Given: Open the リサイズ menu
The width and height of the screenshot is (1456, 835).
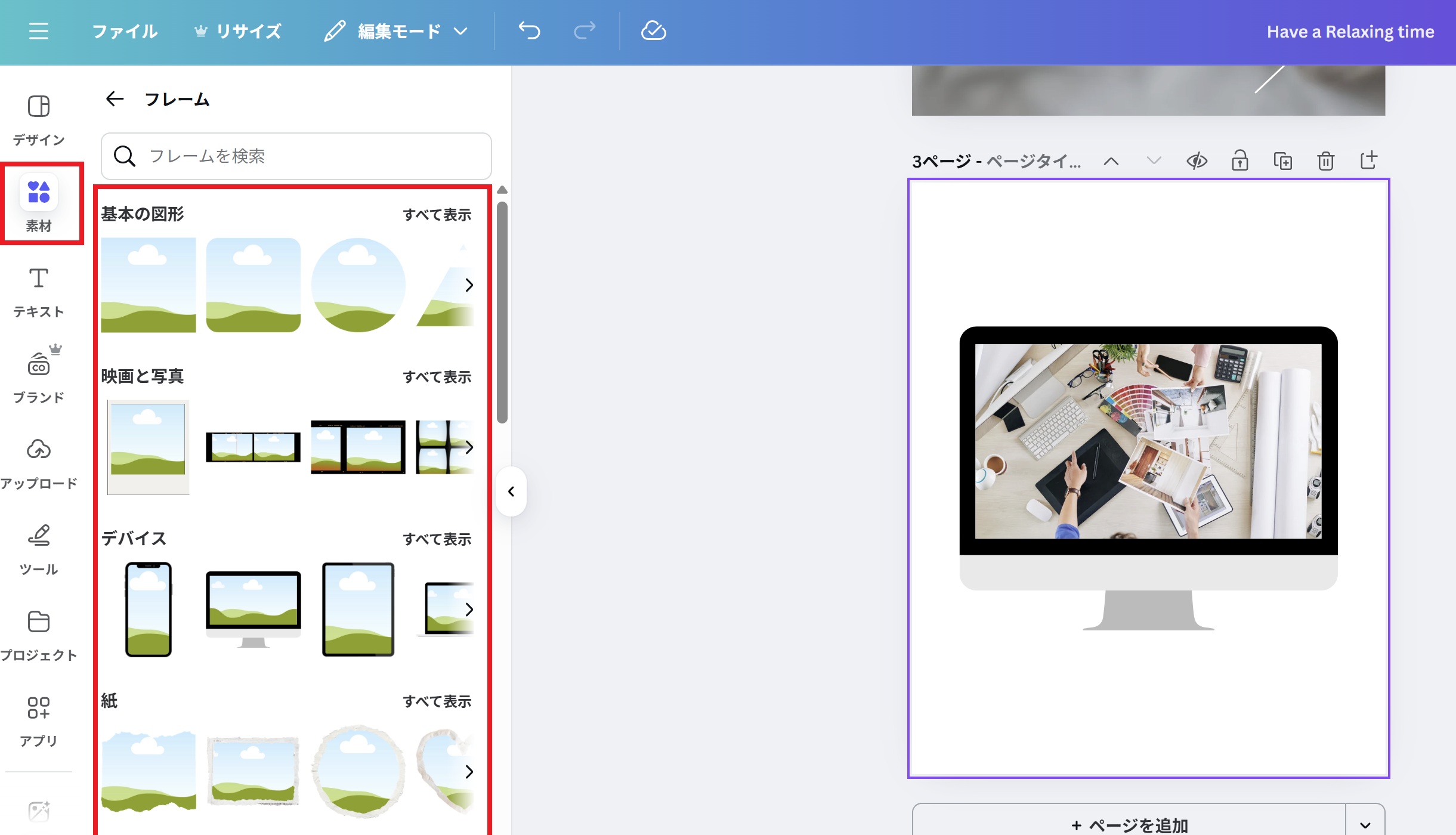Looking at the screenshot, I should [238, 31].
